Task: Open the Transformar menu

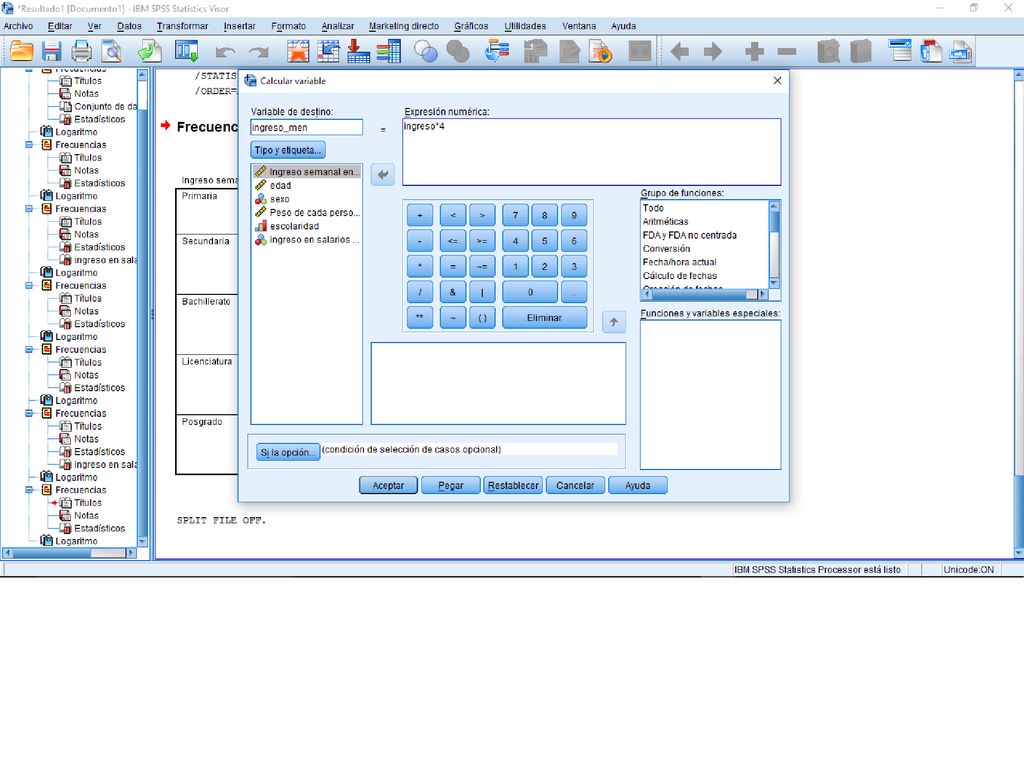Action: coord(182,26)
